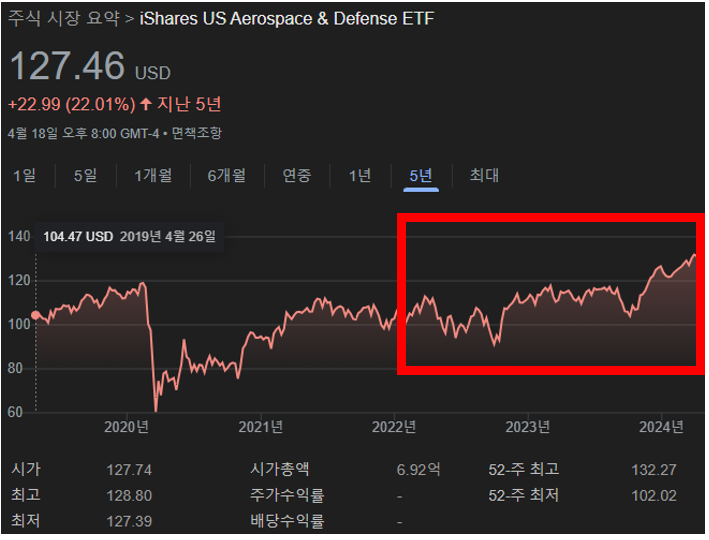
Task: Click the 시가 value 127.74
Action: pyautogui.click(x=129, y=470)
